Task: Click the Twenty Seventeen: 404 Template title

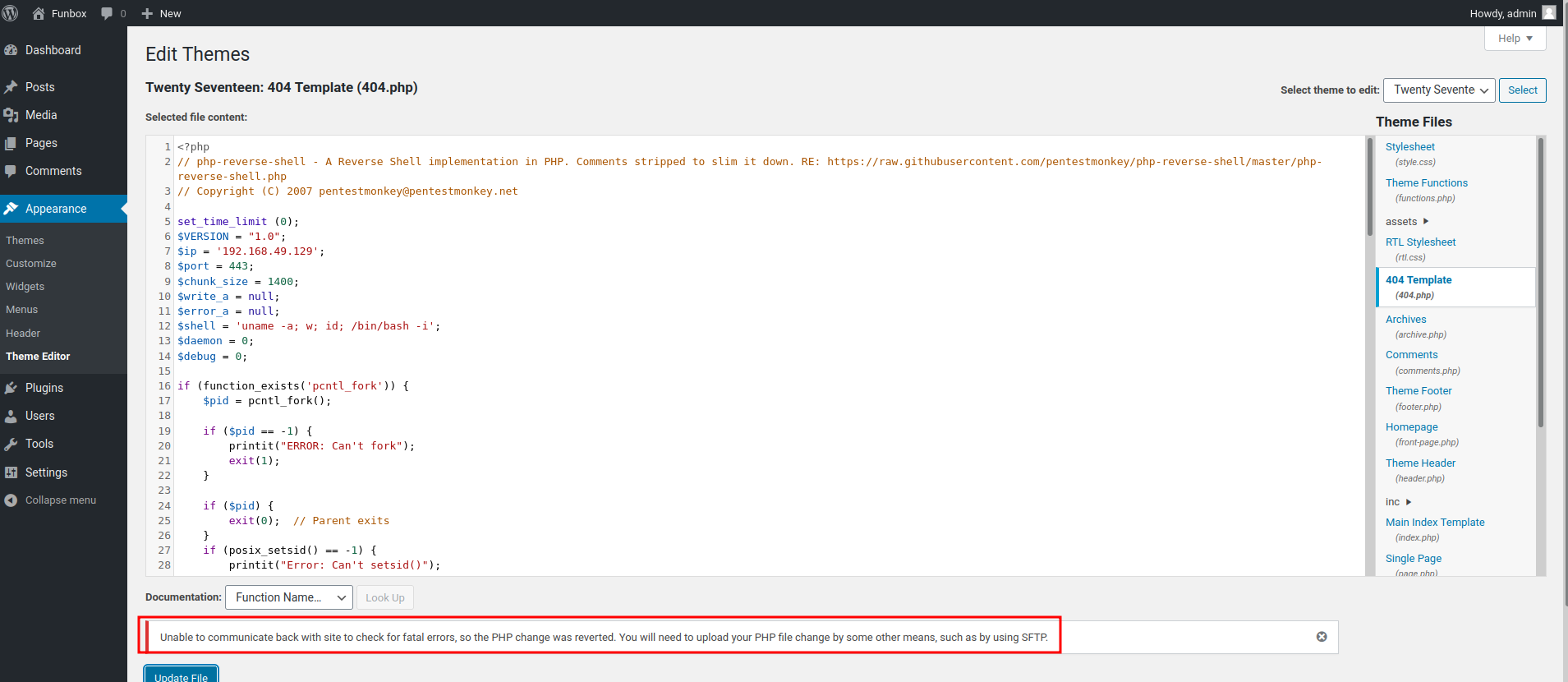Action: pos(282,87)
